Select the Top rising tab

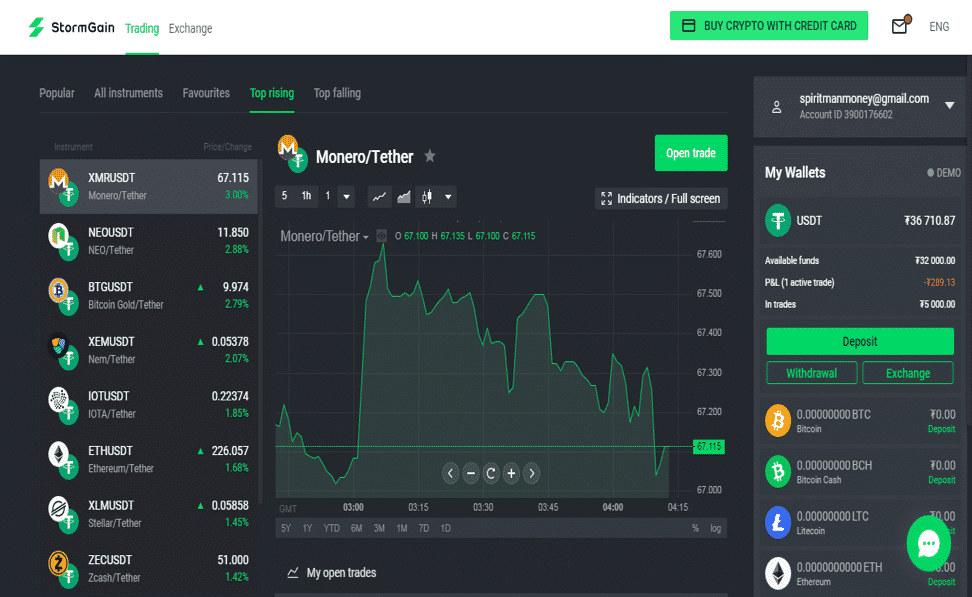point(272,93)
